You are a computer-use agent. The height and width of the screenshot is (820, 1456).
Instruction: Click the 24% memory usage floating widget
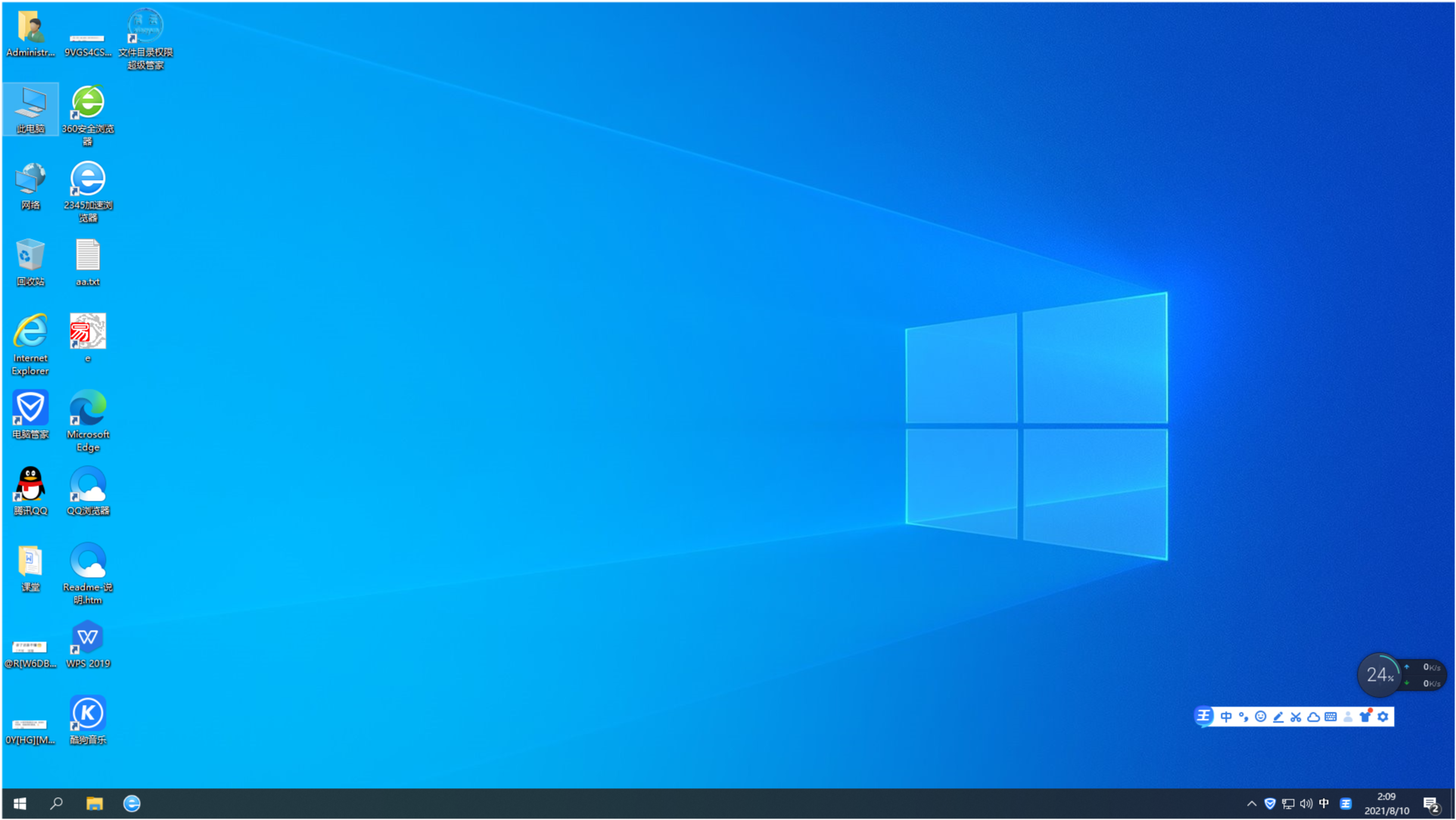(x=1379, y=675)
